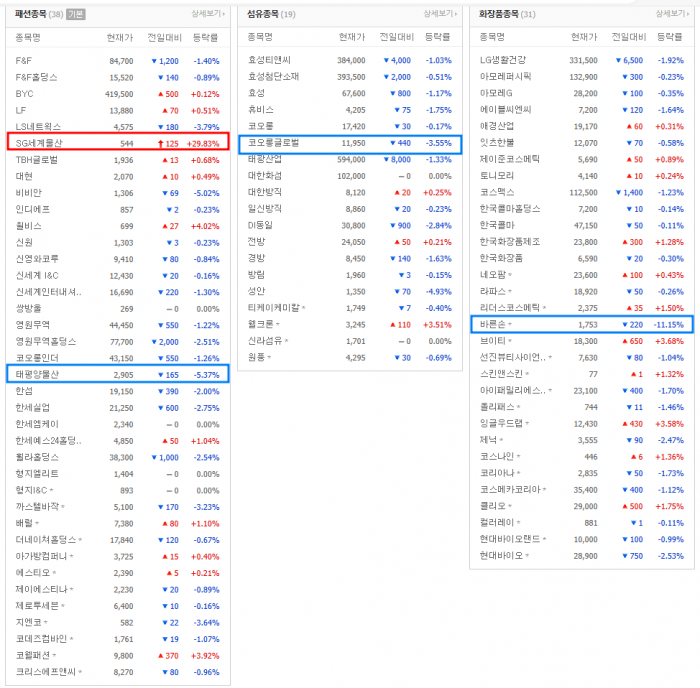700x688 pixels.
Task: Open 신영와코루 stock
Action: pos(37,259)
